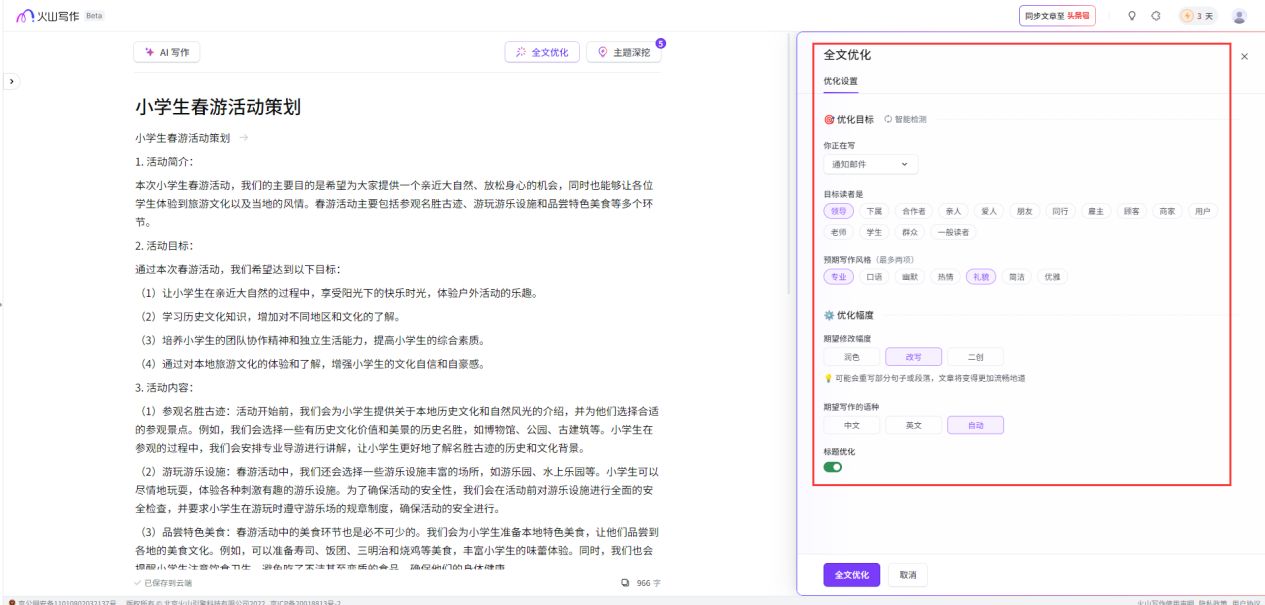Screen dimensions: 1265x605
Task: Select 同行 reader tag
Action: click(1060, 211)
